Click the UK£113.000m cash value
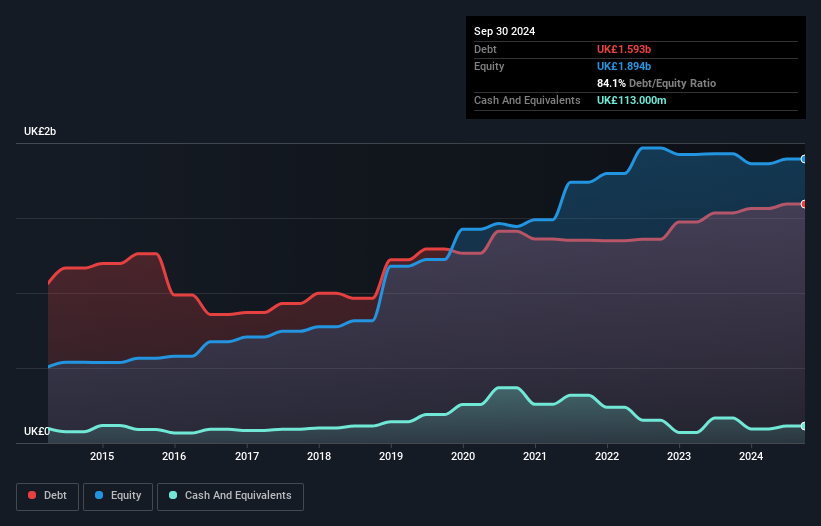 (631, 100)
